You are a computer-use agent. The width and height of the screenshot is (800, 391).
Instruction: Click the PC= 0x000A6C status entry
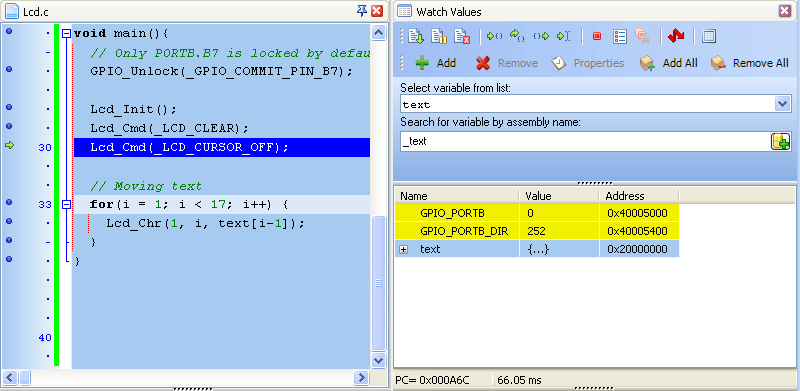tap(433, 380)
